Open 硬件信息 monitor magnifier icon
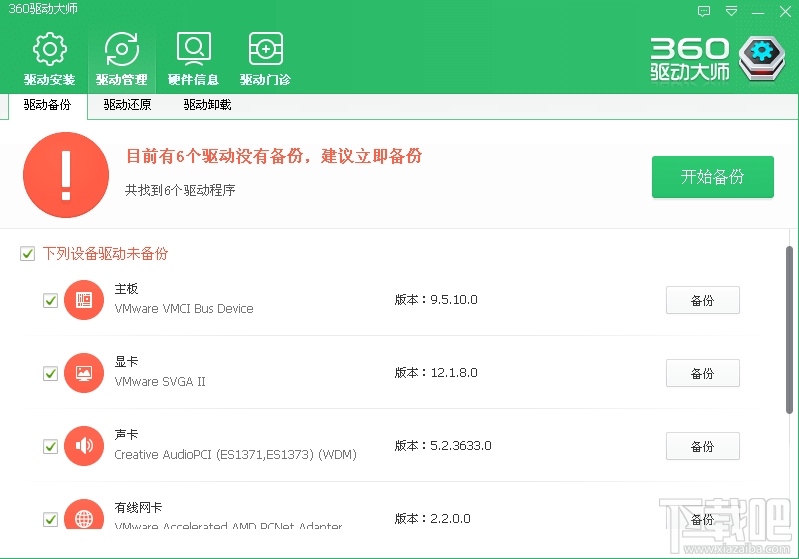Image resolution: width=799 pixels, height=559 pixels. pos(193,49)
